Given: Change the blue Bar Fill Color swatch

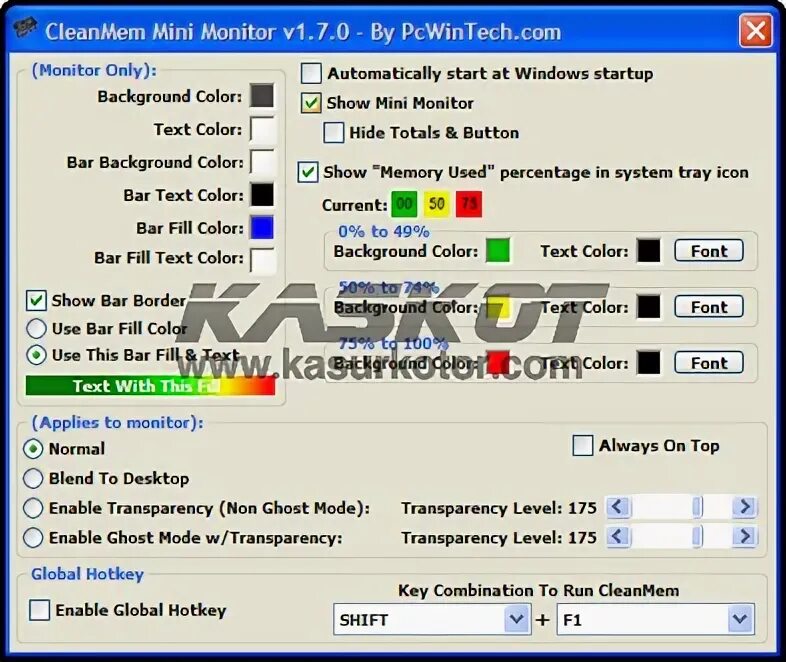Looking at the screenshot, I should [x=262, y=228].
